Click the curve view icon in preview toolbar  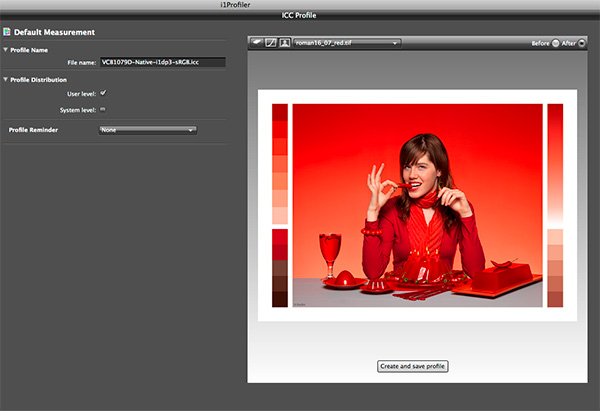coord(270,43)
